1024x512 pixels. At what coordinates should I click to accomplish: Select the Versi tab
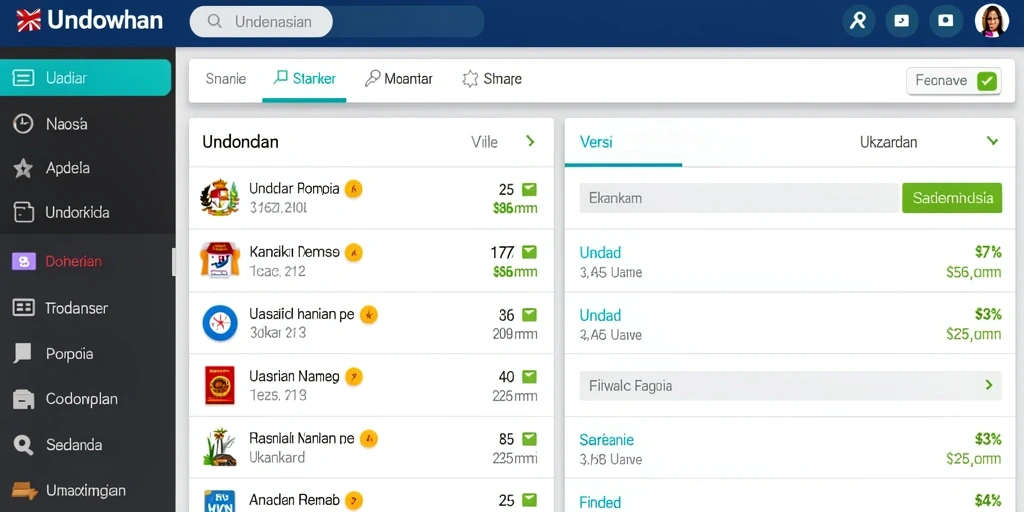click(596, 142)
